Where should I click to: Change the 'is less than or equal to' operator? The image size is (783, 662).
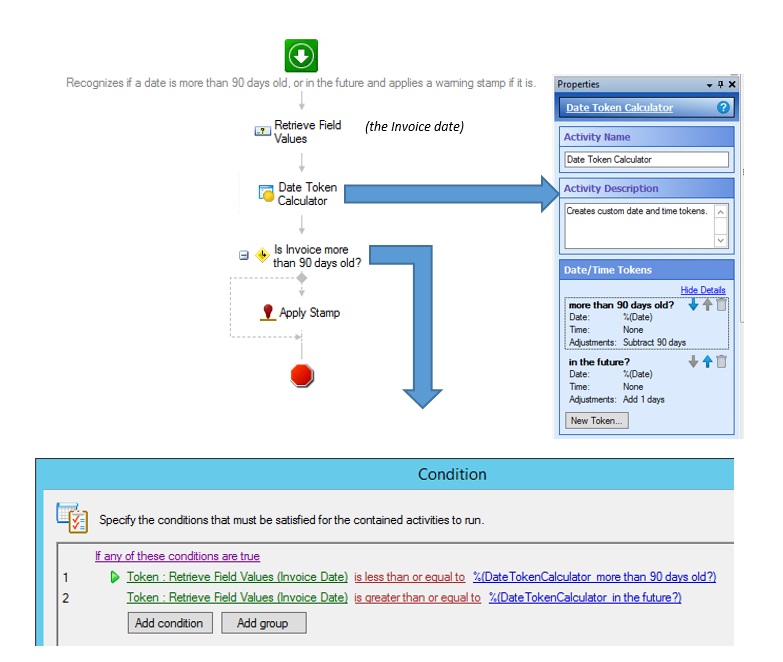coord(409,577)
